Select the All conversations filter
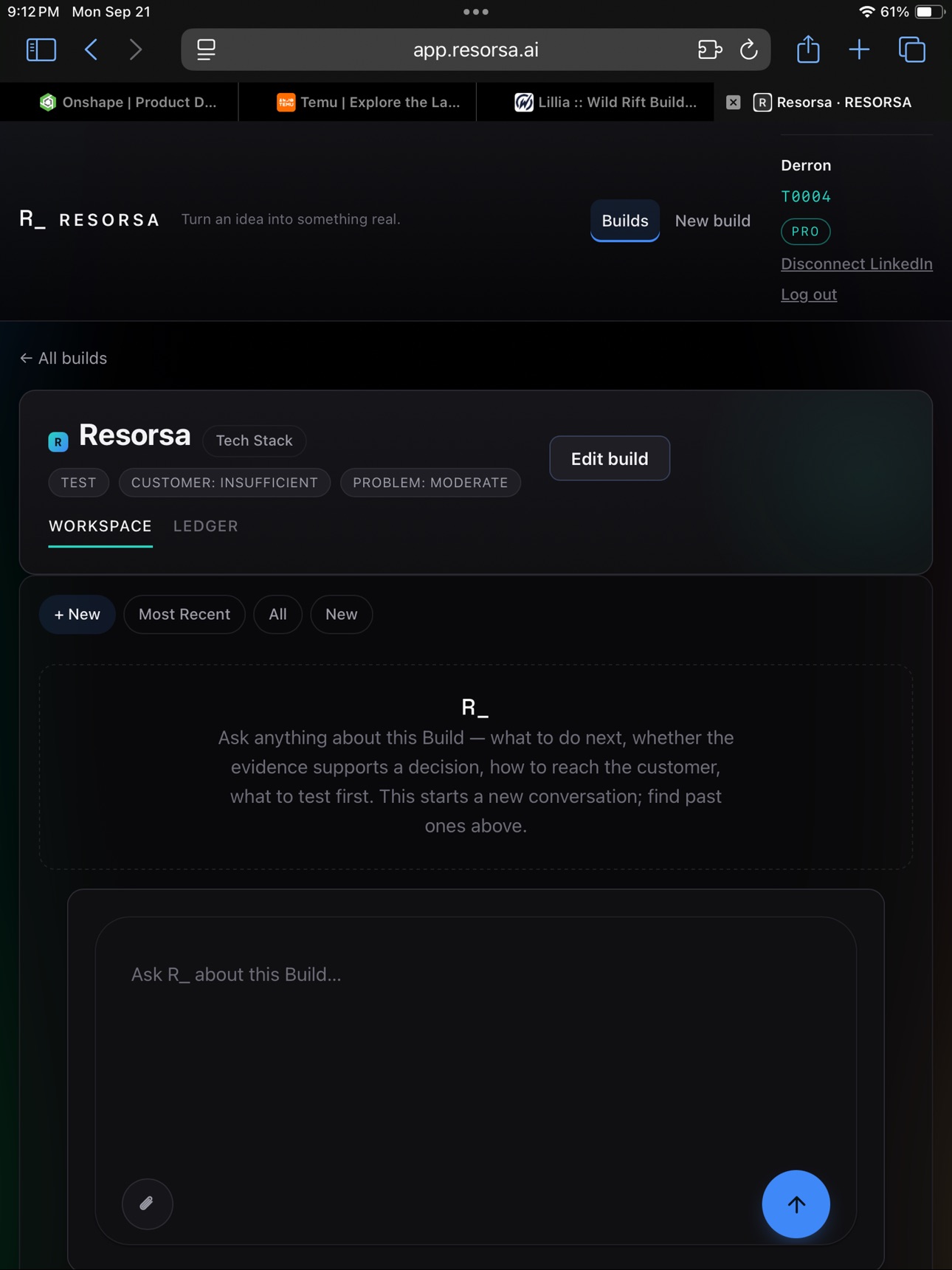952x1270 pixels. click(277, 614)
